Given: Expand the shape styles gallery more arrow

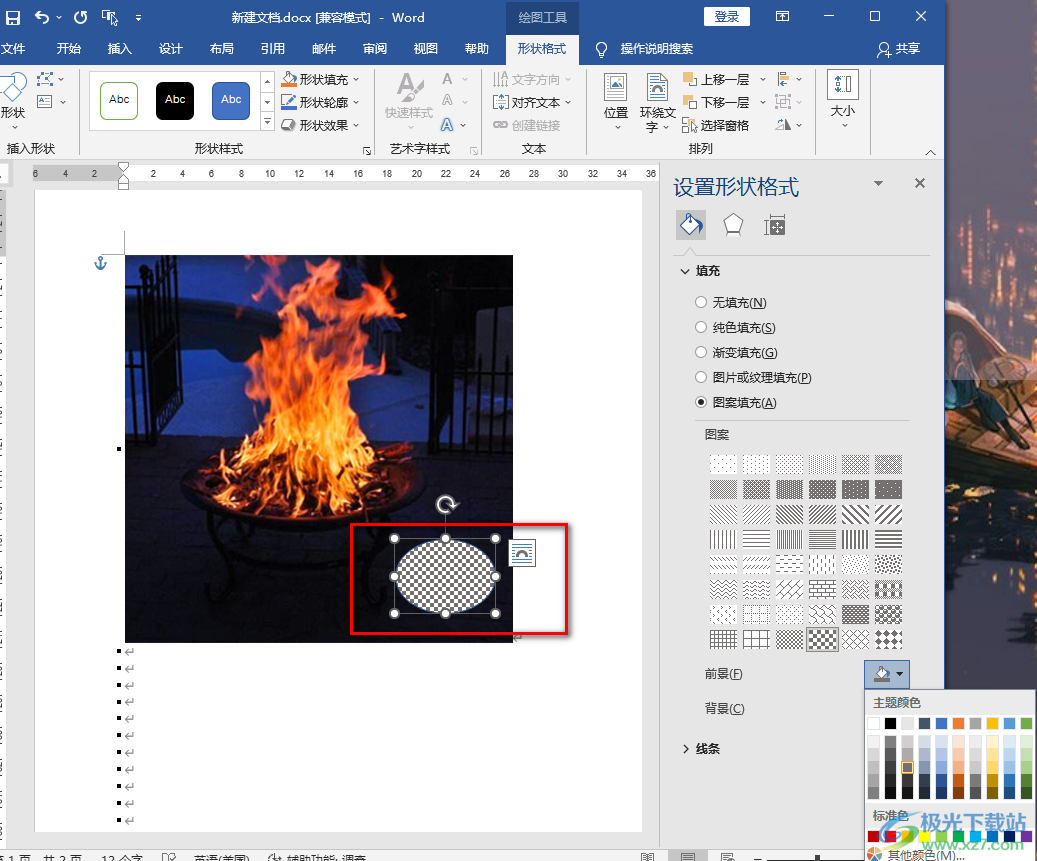Looking at the screenshot, I should 267,122.
